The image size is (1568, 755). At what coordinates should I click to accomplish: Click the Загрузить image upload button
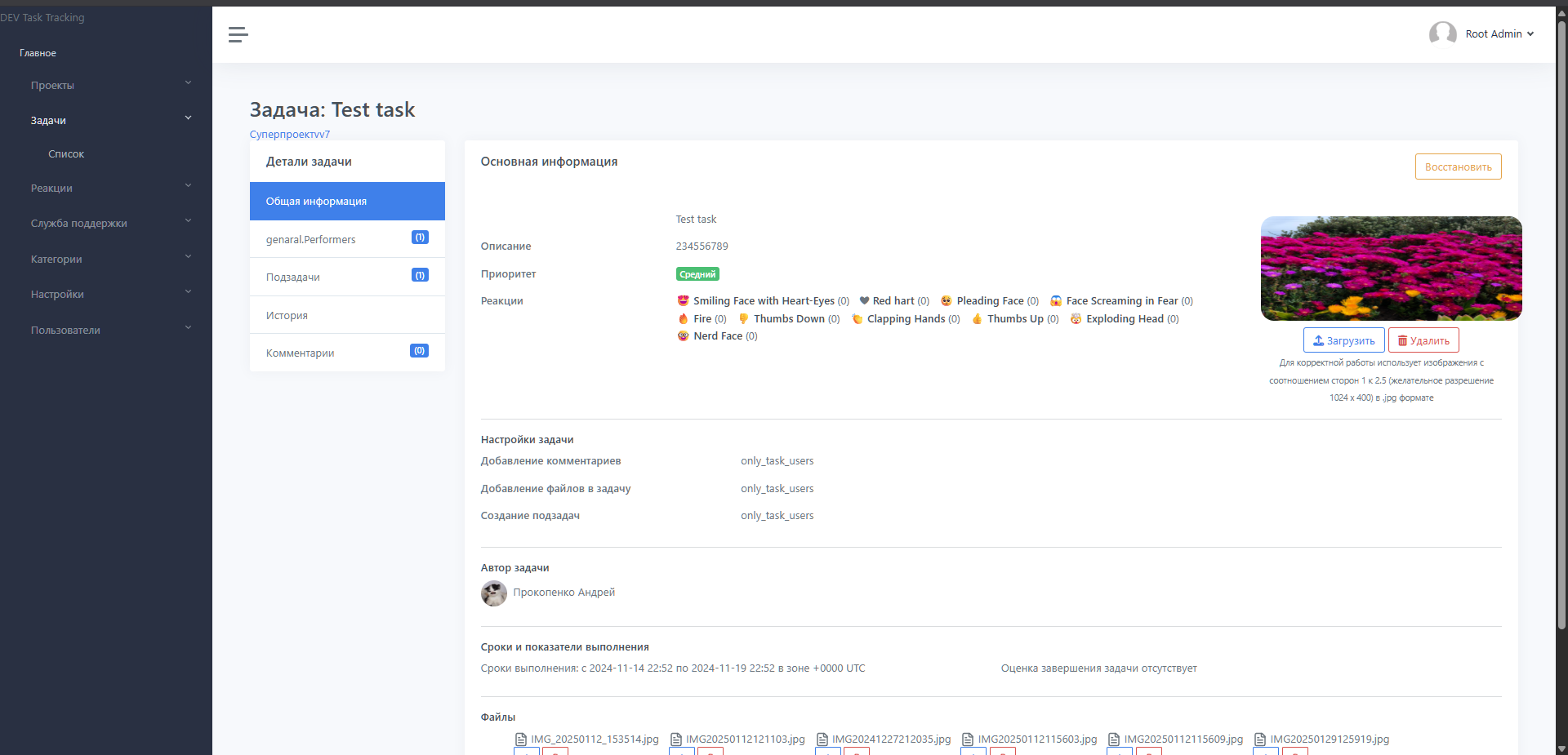click(1343, 340)
